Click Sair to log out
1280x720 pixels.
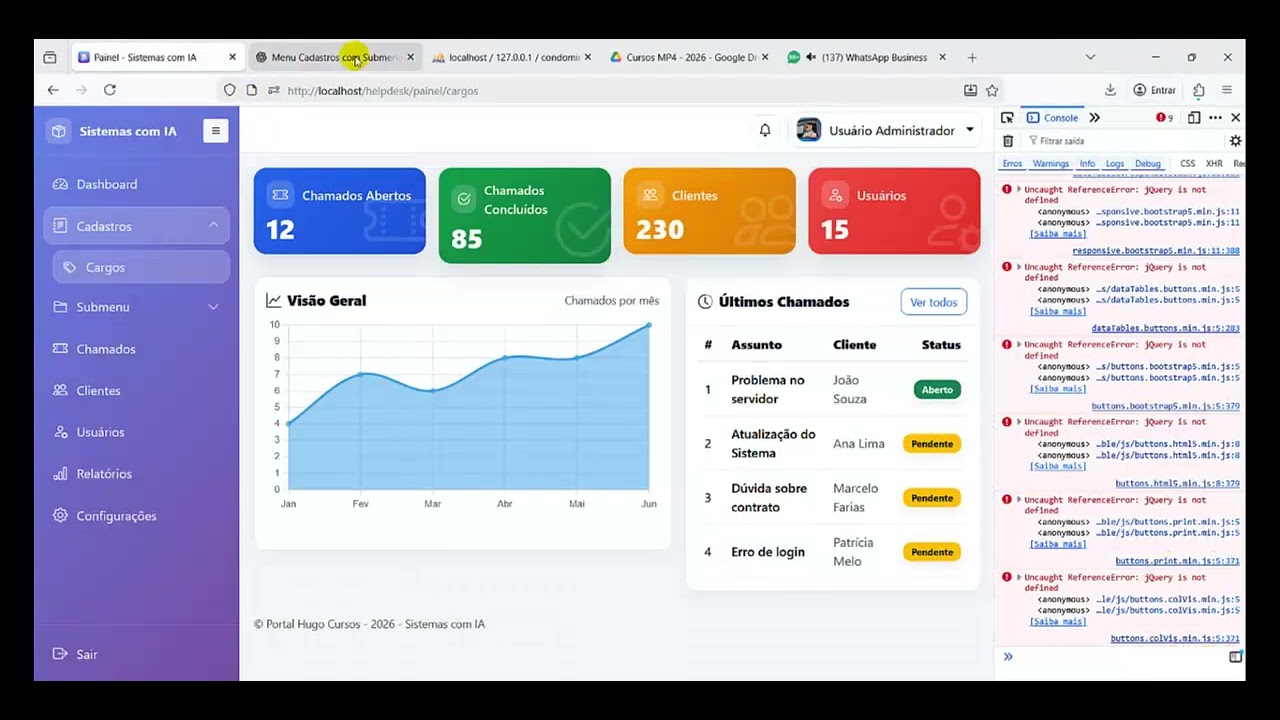76,654
